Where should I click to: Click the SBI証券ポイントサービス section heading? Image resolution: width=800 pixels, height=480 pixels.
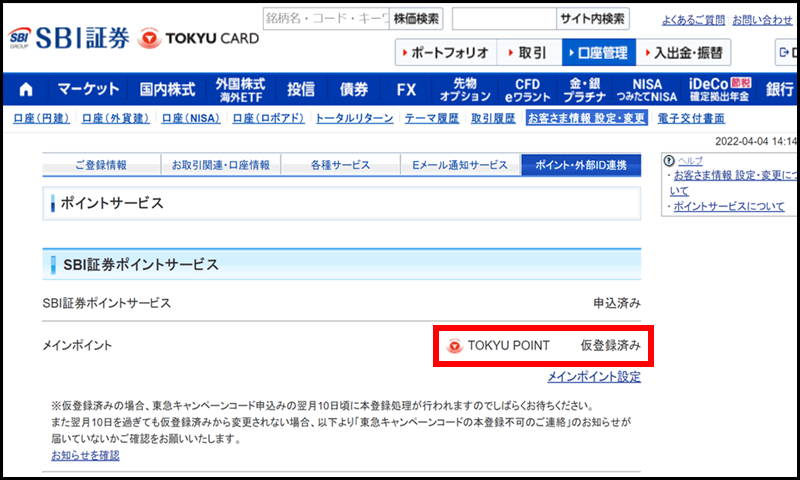click(x=141, y=264)
